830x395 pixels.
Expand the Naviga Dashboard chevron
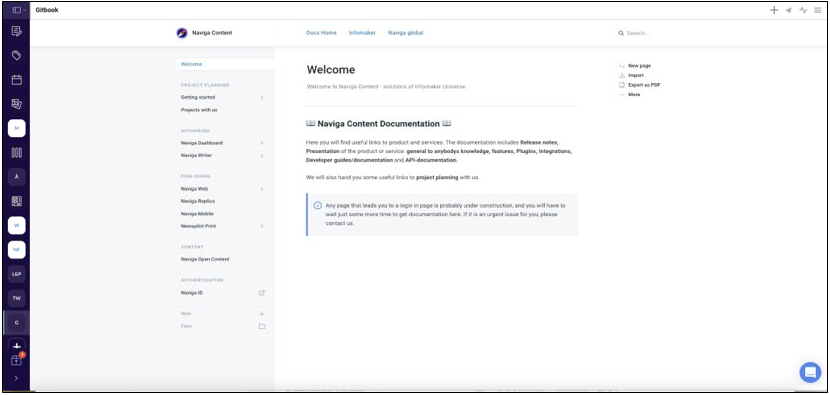coord(261,143)
